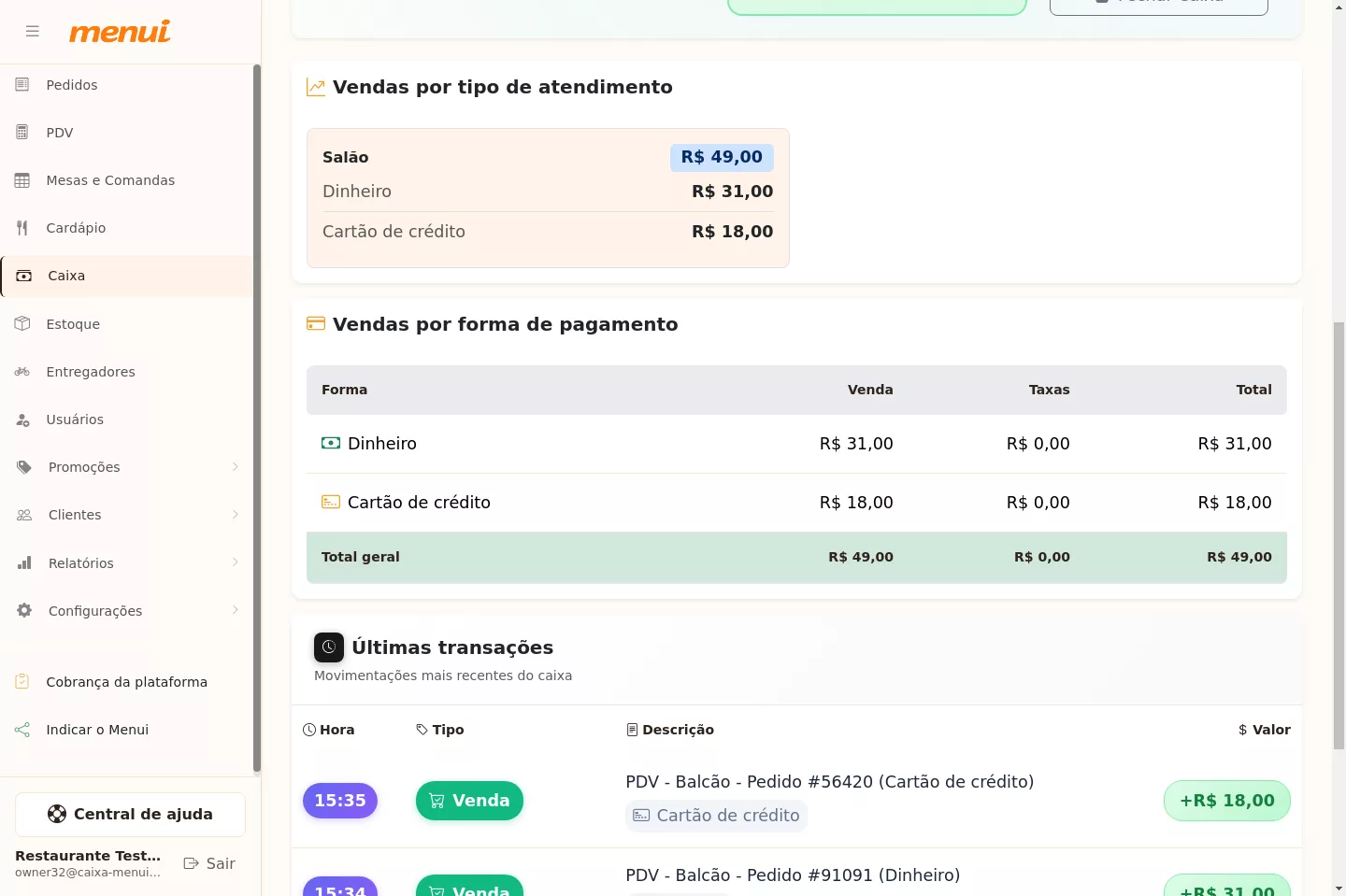The height and width of the screenshot is (896, 1346).
Task: Go to Mesas e Comandas
Action: click(x=127, y=180)
